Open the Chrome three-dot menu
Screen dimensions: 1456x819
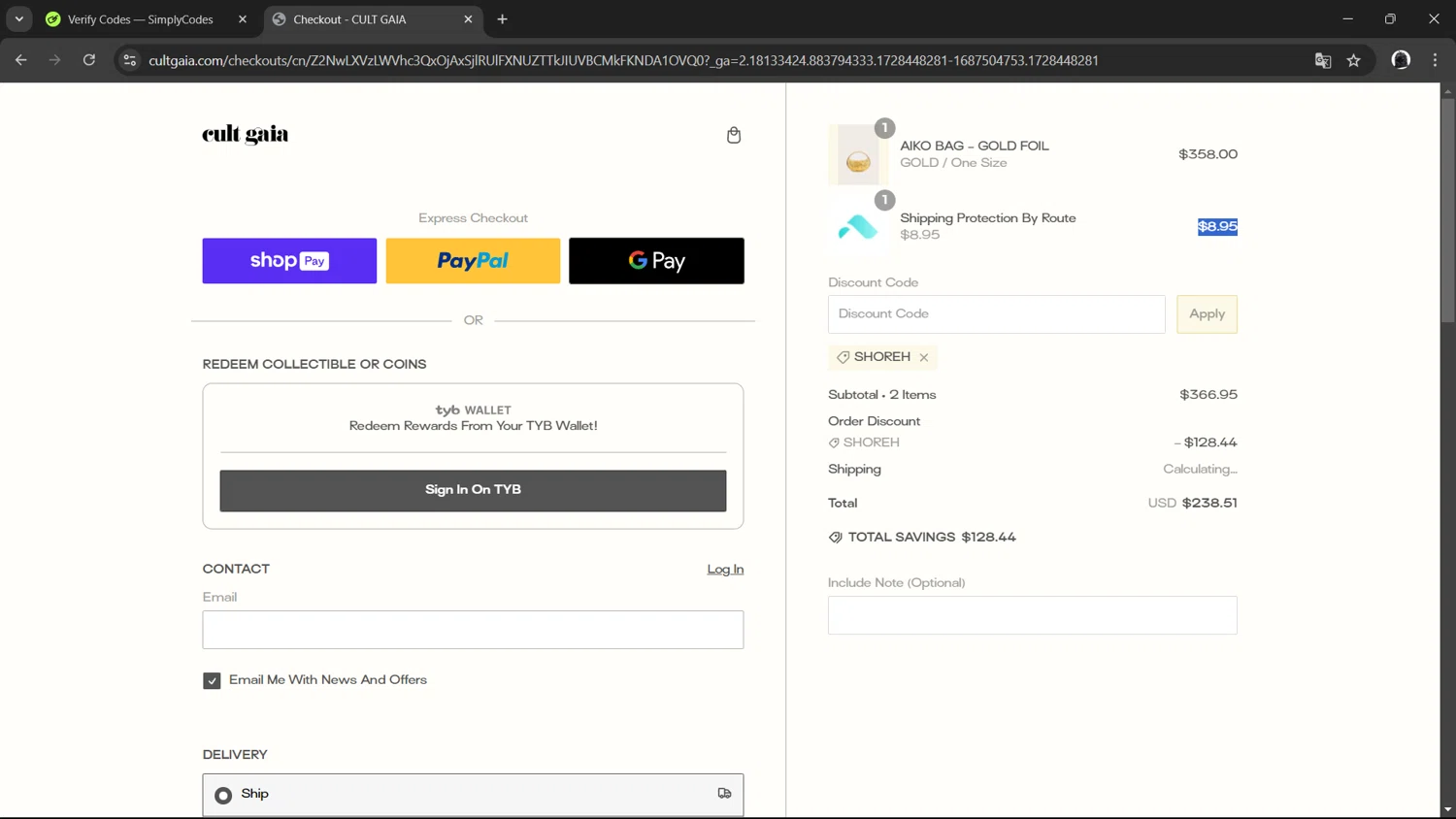[x=1435, y=60]
